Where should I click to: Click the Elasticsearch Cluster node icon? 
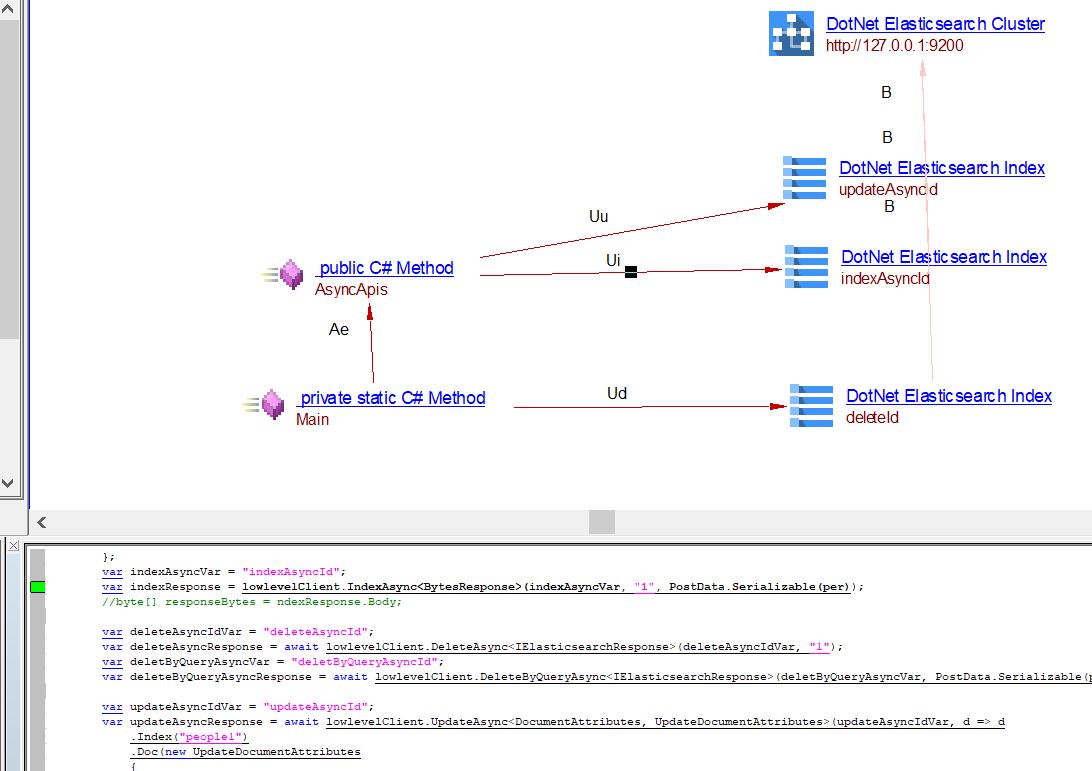click(x=791, y=34)
